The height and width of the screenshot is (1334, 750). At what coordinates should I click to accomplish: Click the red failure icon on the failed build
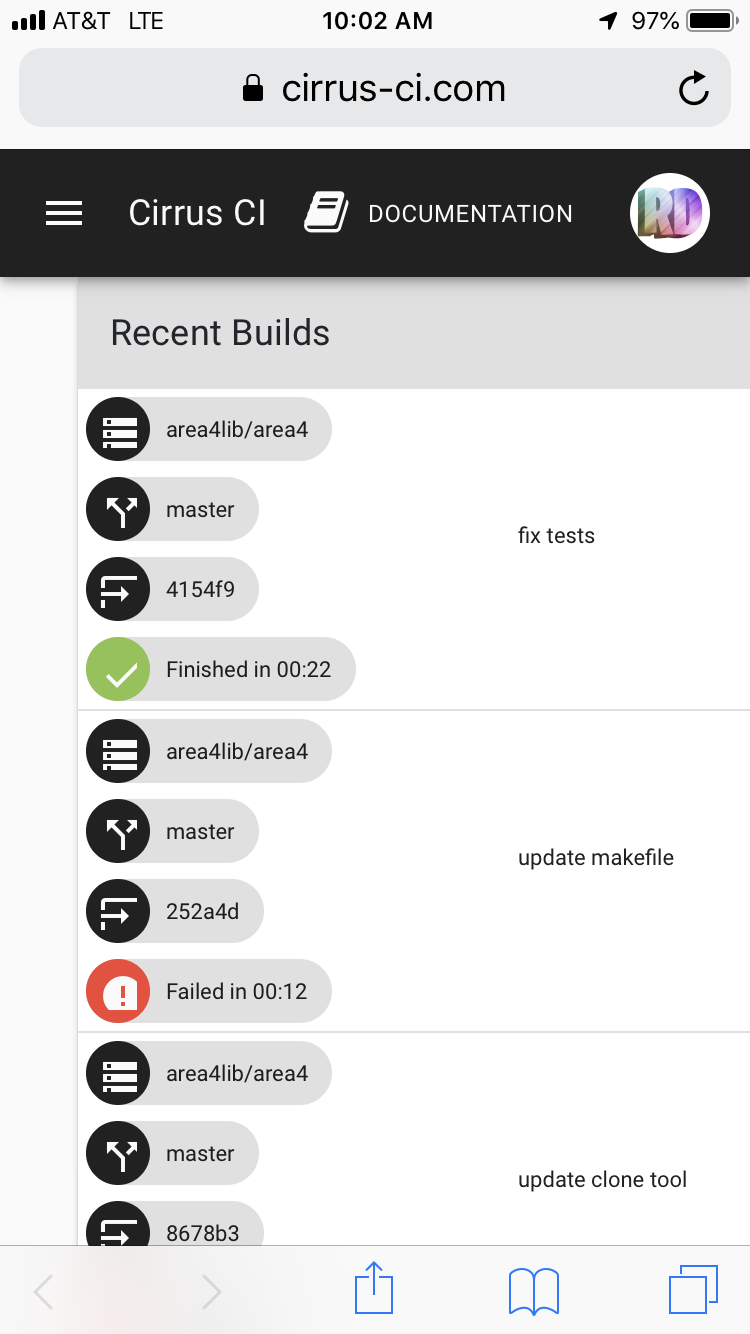[x=118, y=990]
